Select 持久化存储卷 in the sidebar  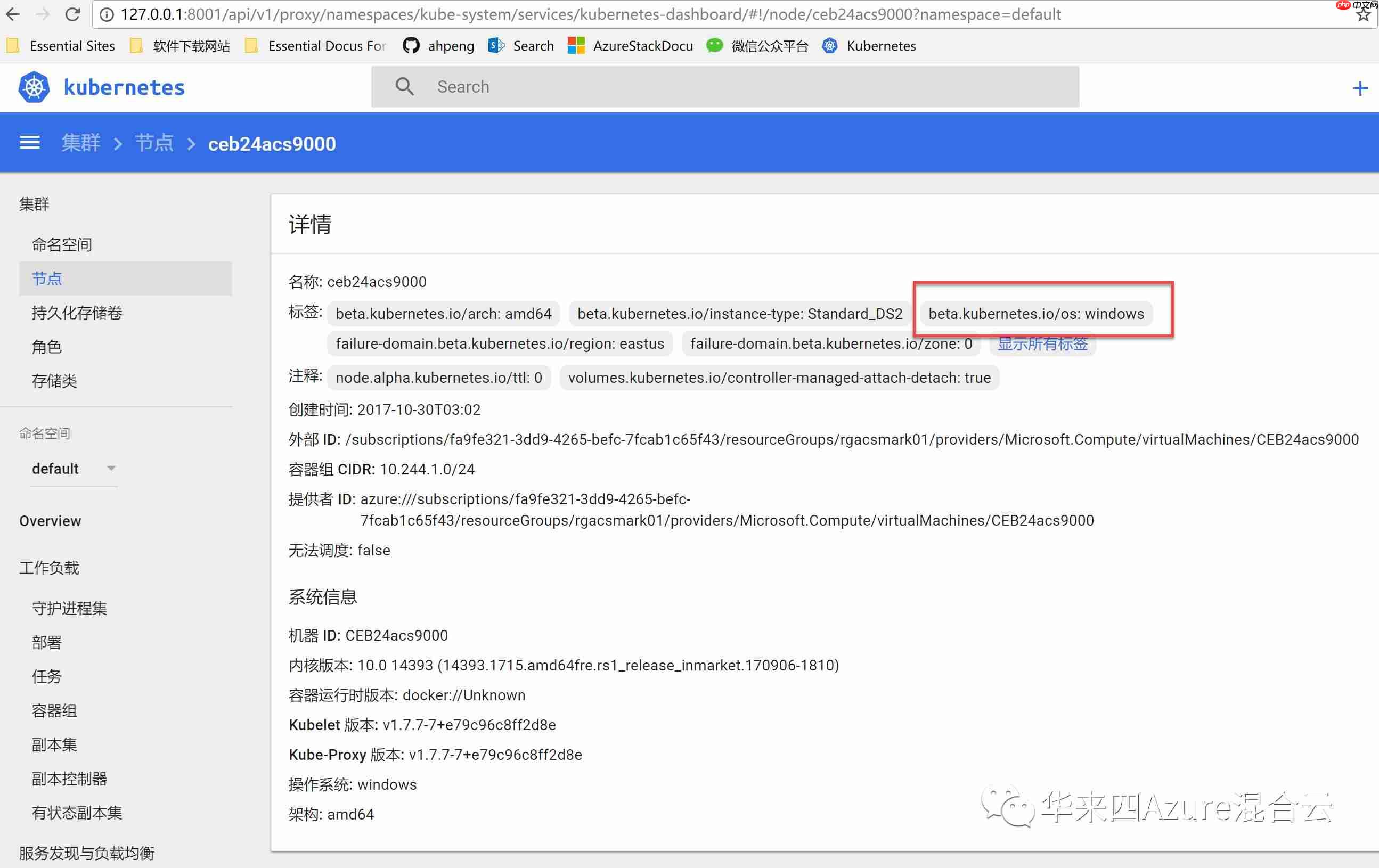(76, 313)
